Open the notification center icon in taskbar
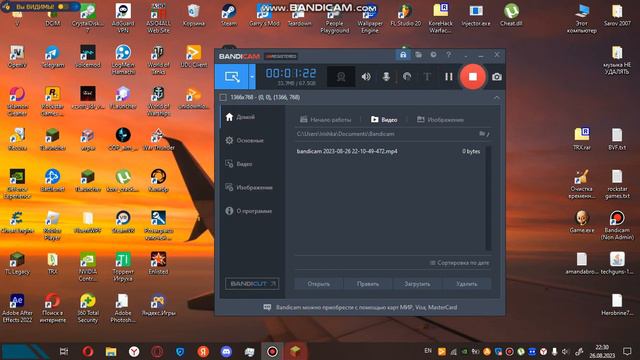Viewport: 640px width, 360px height. [x=627, y=351]
